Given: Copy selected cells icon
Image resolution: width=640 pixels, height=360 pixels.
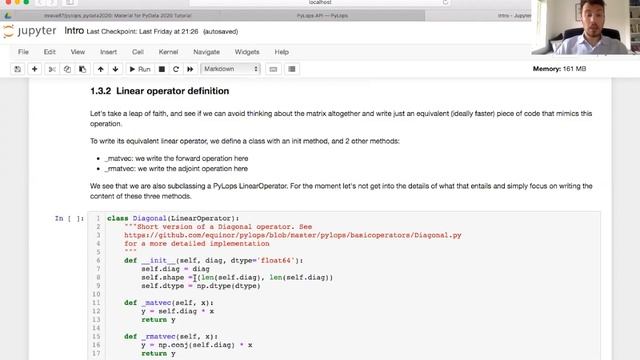Looking at the screenshot, I should pos(67,69).
